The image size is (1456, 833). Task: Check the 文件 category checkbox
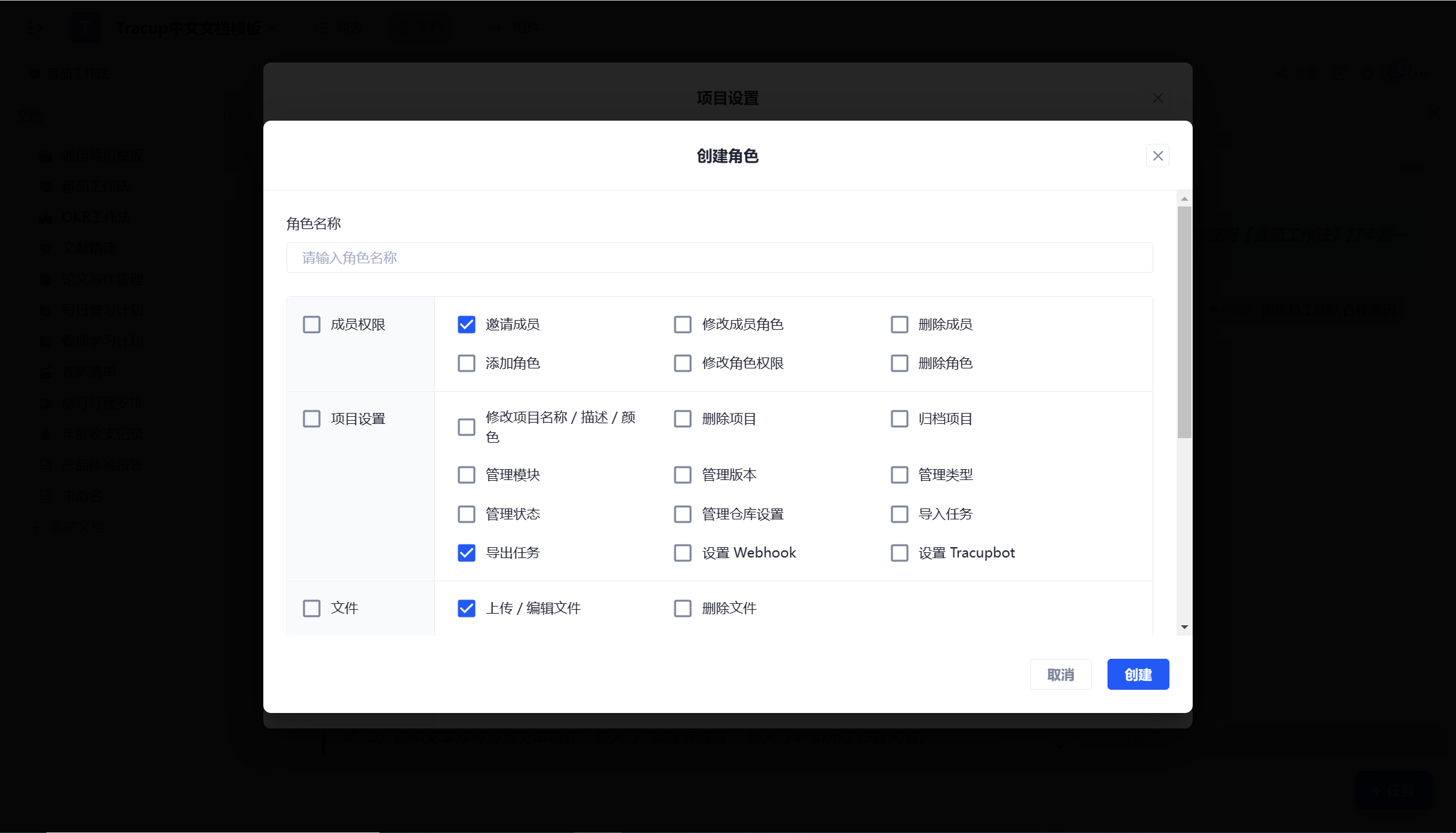[x=311, y=608]
